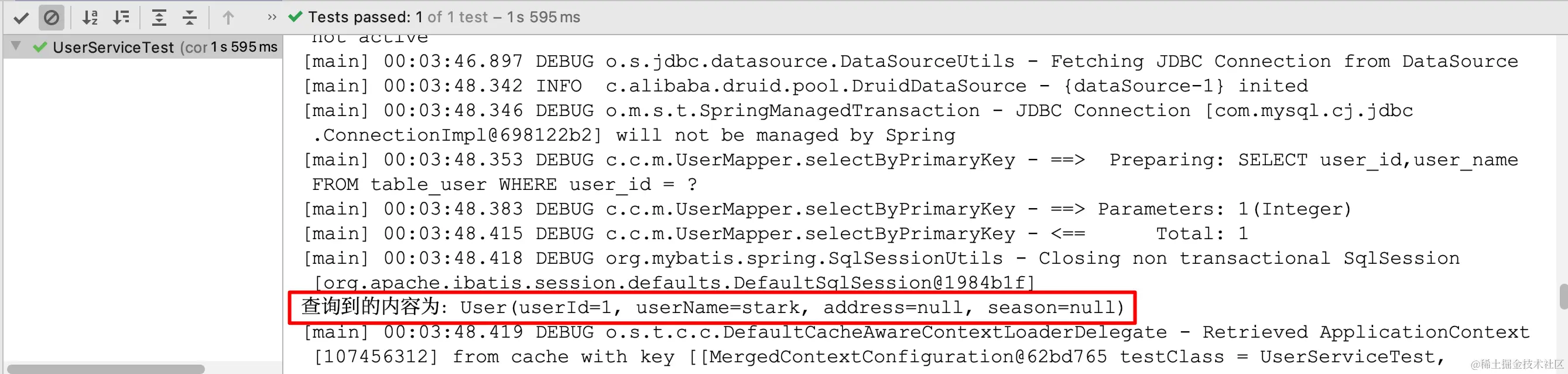Image resolution: width=1568 pixels, height=374 pixels.
Task: Click the DruidDataSource inited log line
Action: click(x=805, y=86)
